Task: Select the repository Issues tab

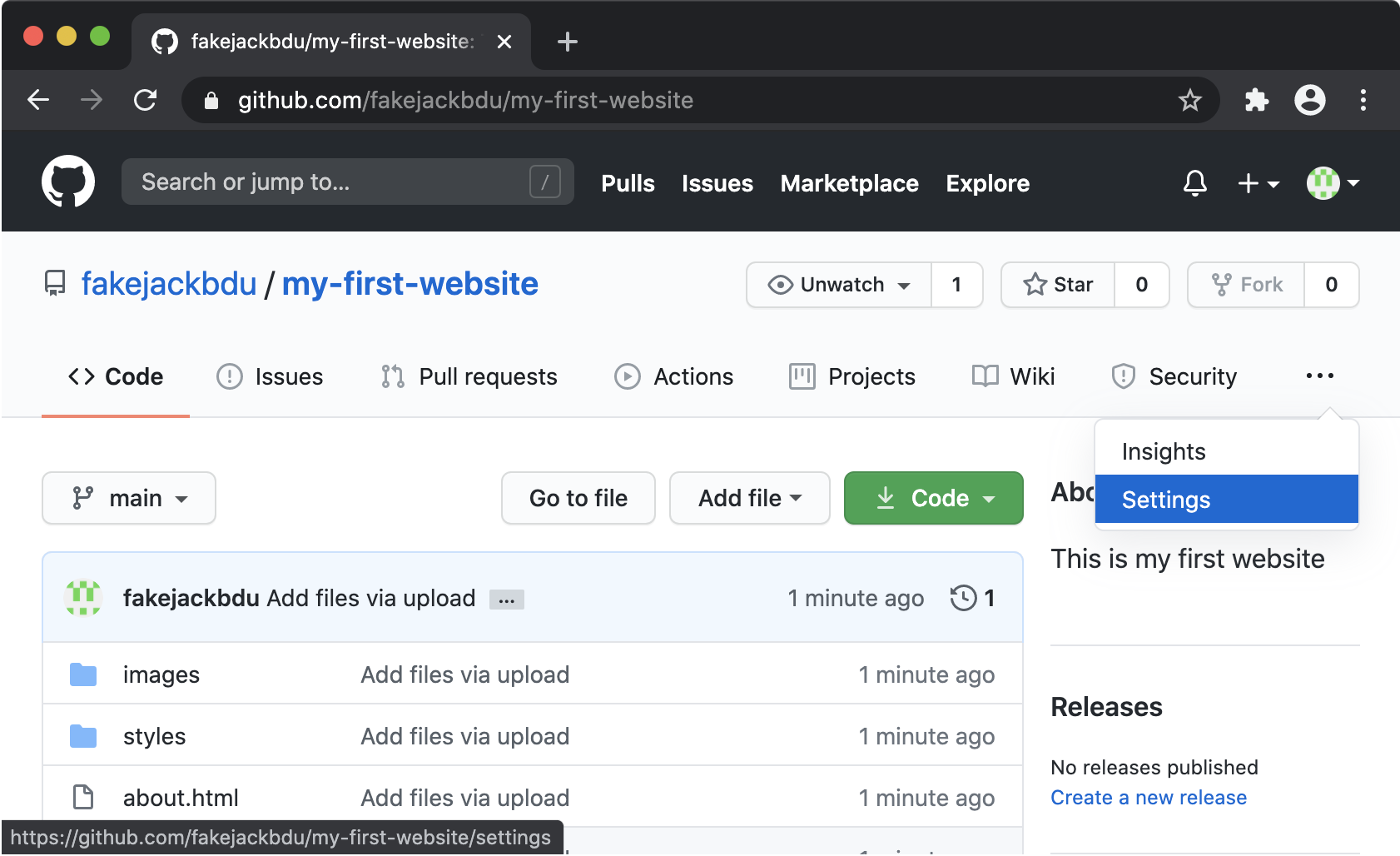Action: tap(270, 376)
